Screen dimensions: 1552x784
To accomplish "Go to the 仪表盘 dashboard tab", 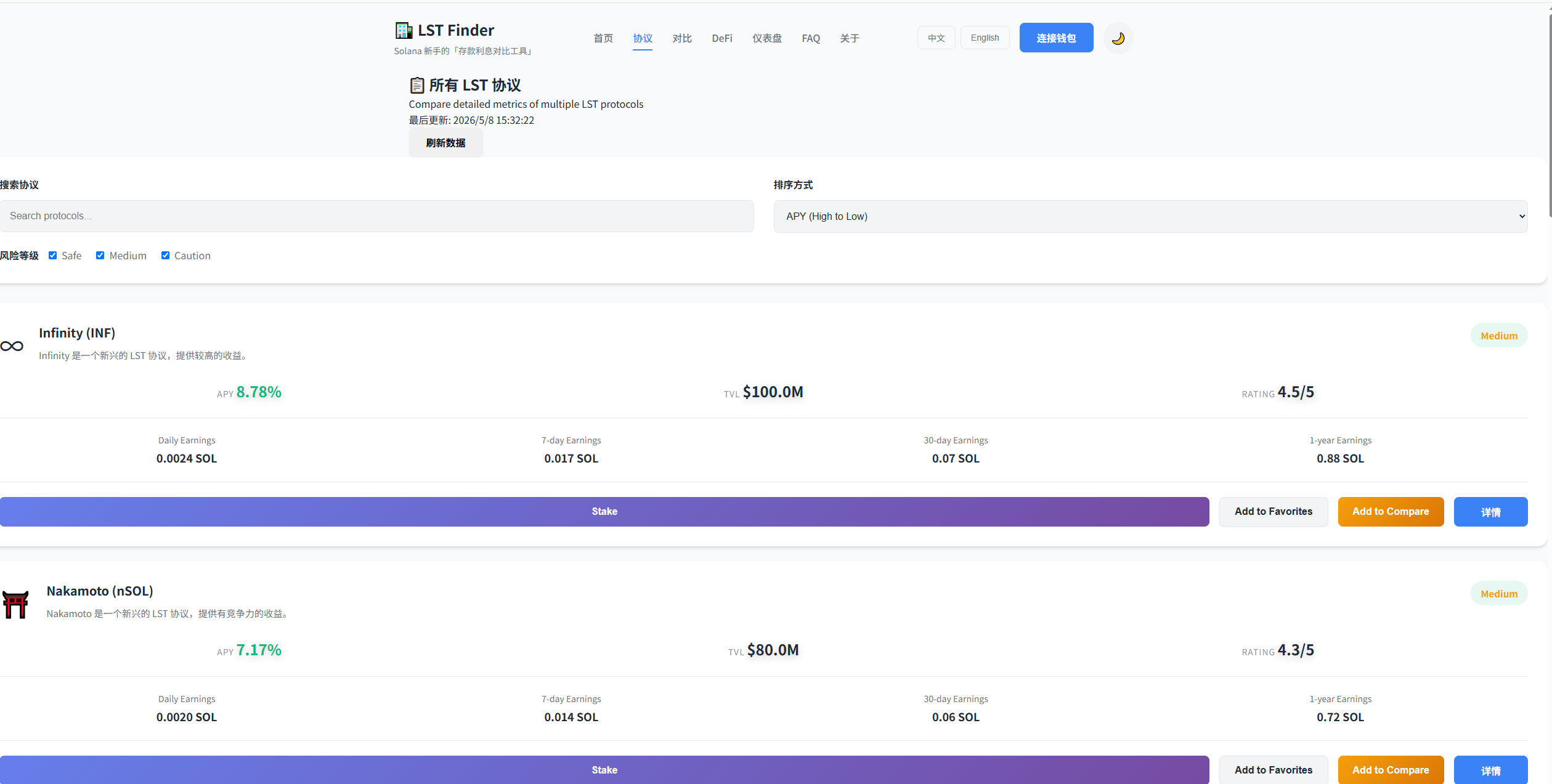I will [767, 38].
